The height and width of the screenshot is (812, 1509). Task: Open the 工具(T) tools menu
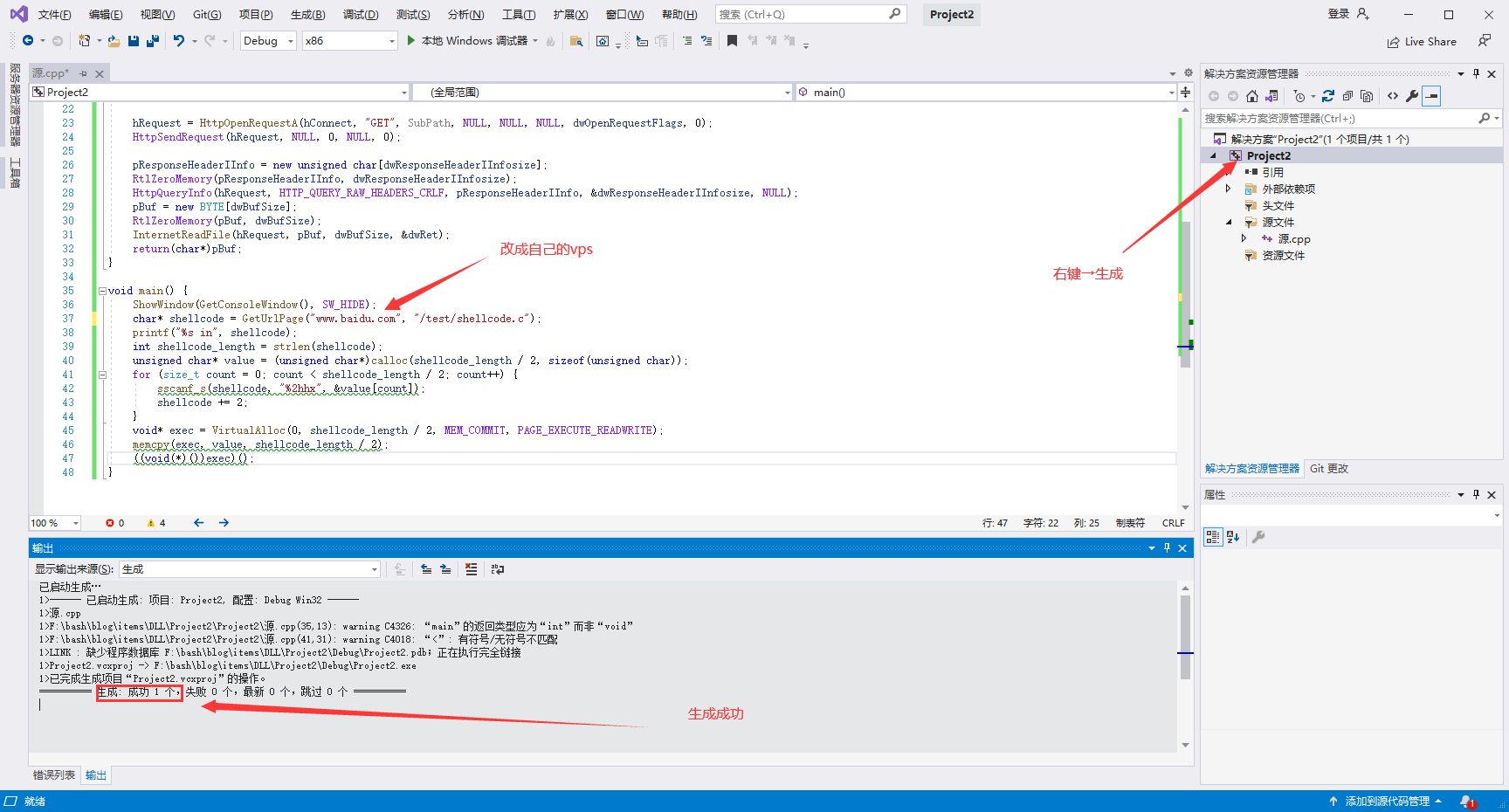519,15
